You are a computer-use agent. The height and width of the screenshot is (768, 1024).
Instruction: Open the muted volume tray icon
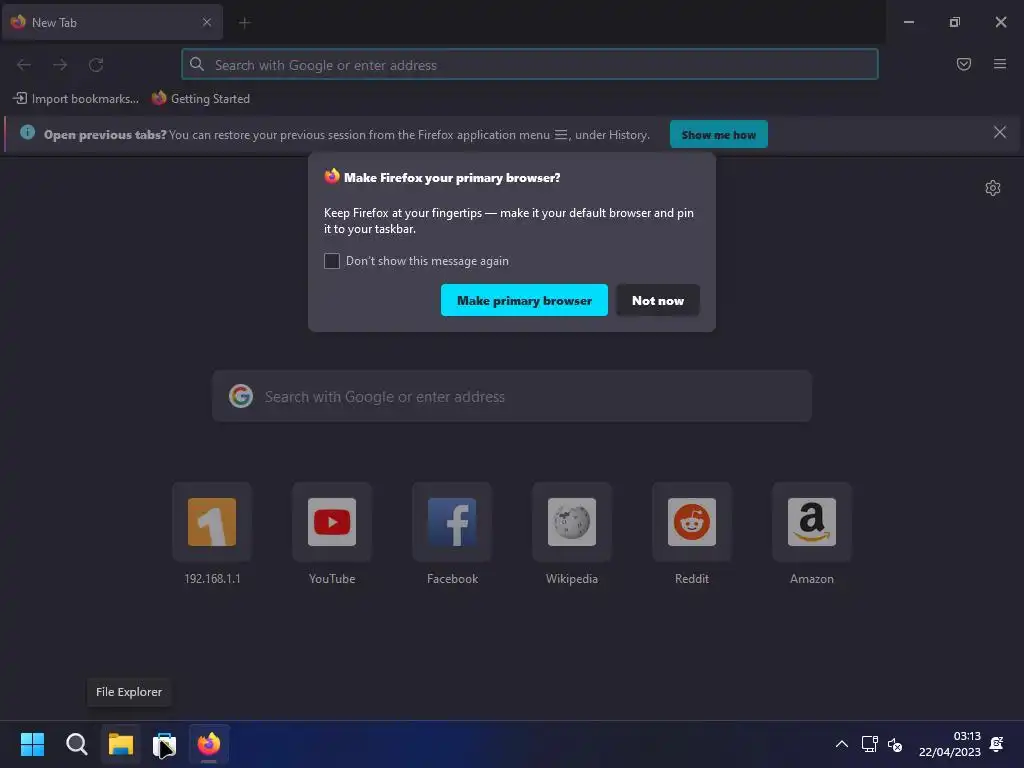pyautogui.click(x=895, y=744)
